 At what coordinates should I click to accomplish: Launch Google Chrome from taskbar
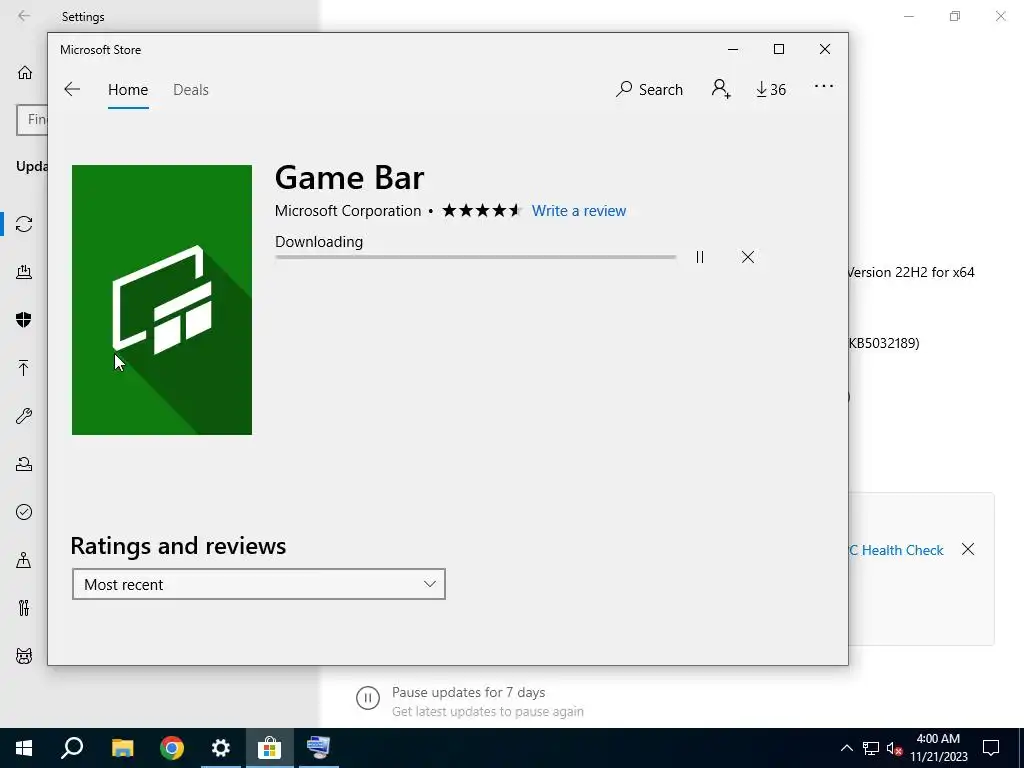click(172, 748)
